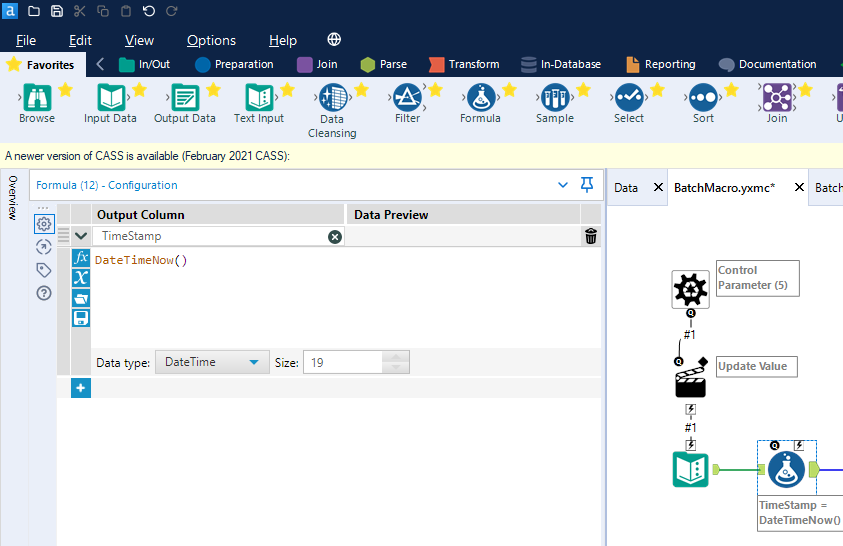
Task: Close the BatchMacro.yxmc tab
Action: pos(799,187)
